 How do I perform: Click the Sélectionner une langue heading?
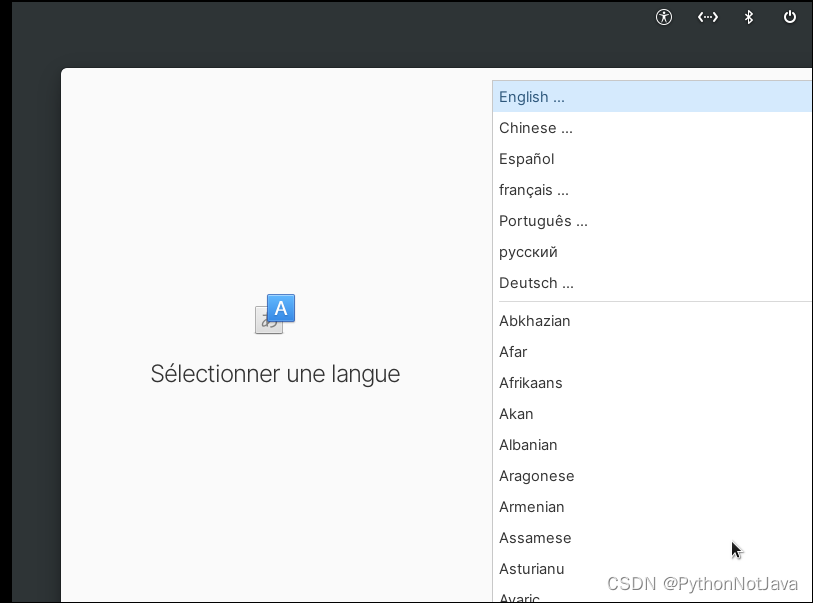click(275, 374)
